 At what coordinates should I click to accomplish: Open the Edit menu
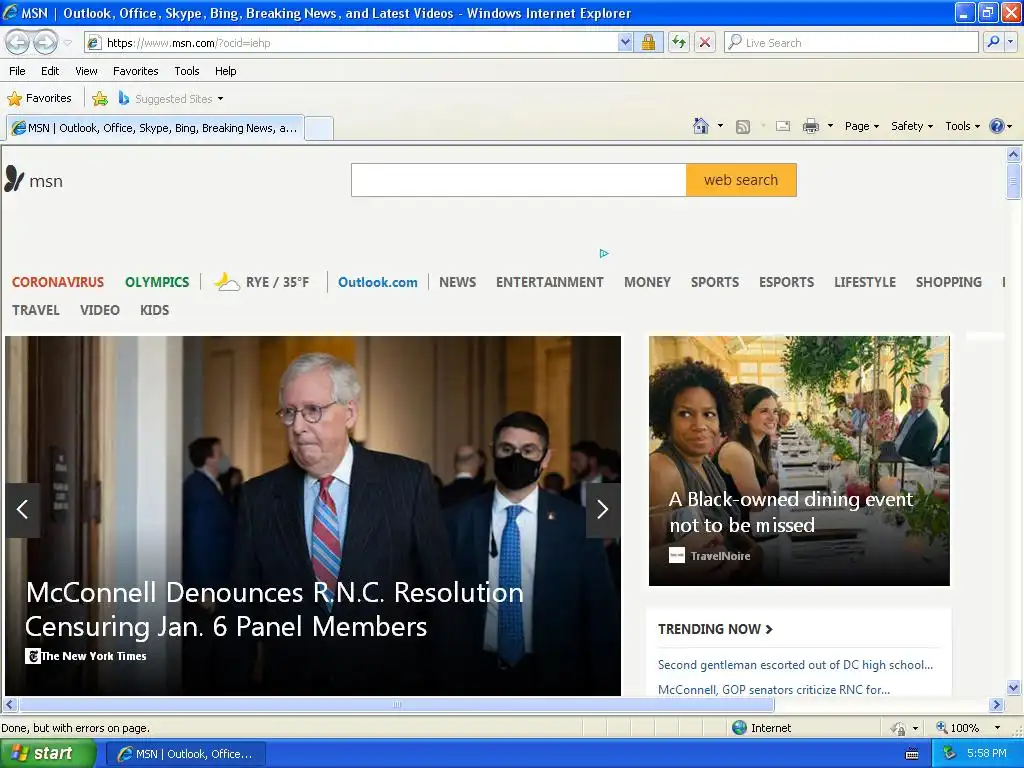pos(50,71)
